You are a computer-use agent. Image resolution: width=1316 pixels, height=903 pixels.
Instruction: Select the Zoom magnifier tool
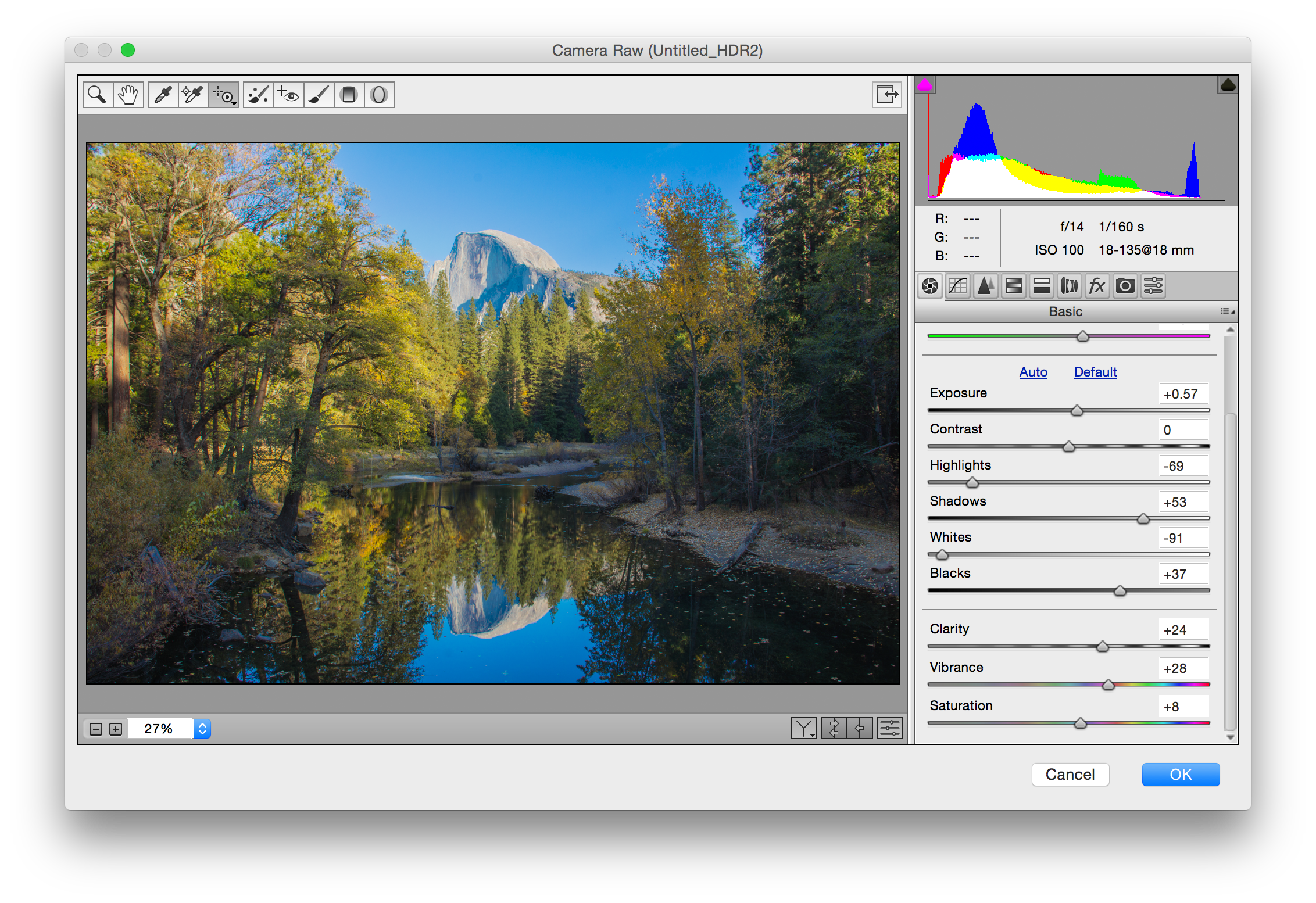(97, 95)
